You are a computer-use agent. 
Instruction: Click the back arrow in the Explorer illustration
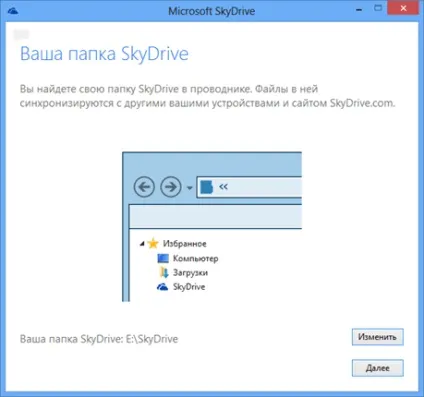click(x=144, y=187)
